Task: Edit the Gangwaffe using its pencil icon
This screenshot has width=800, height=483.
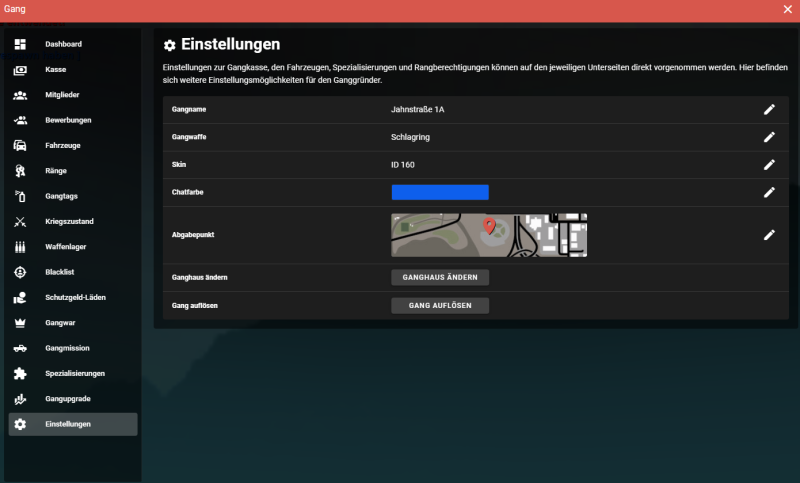Action: (769, 137)
